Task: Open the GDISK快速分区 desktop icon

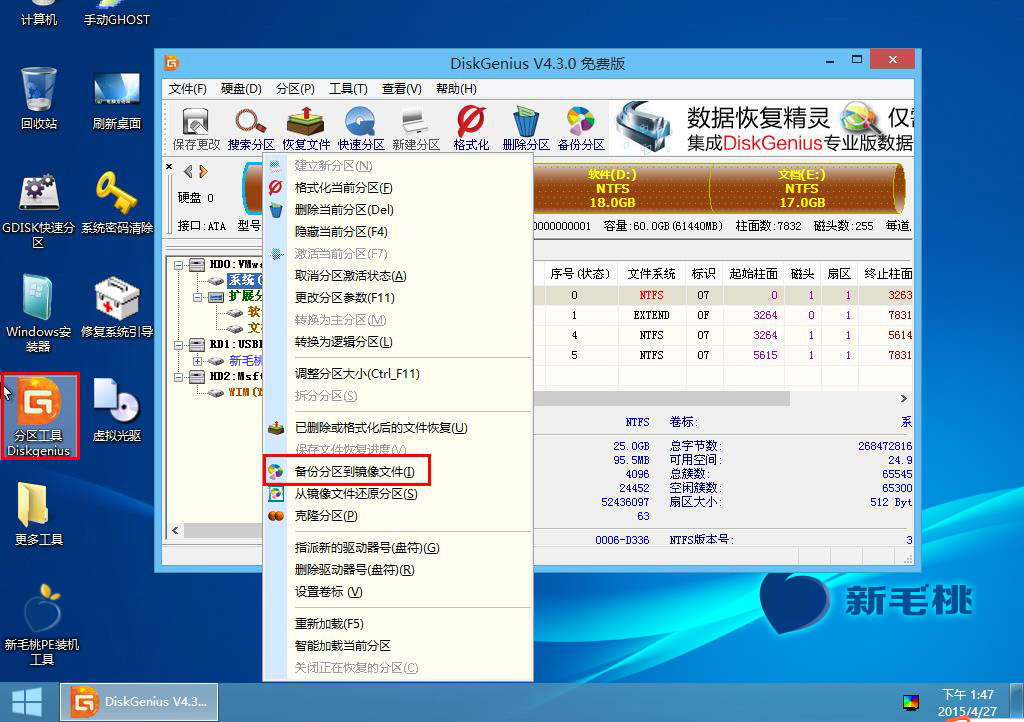Action: click(39, 209)
